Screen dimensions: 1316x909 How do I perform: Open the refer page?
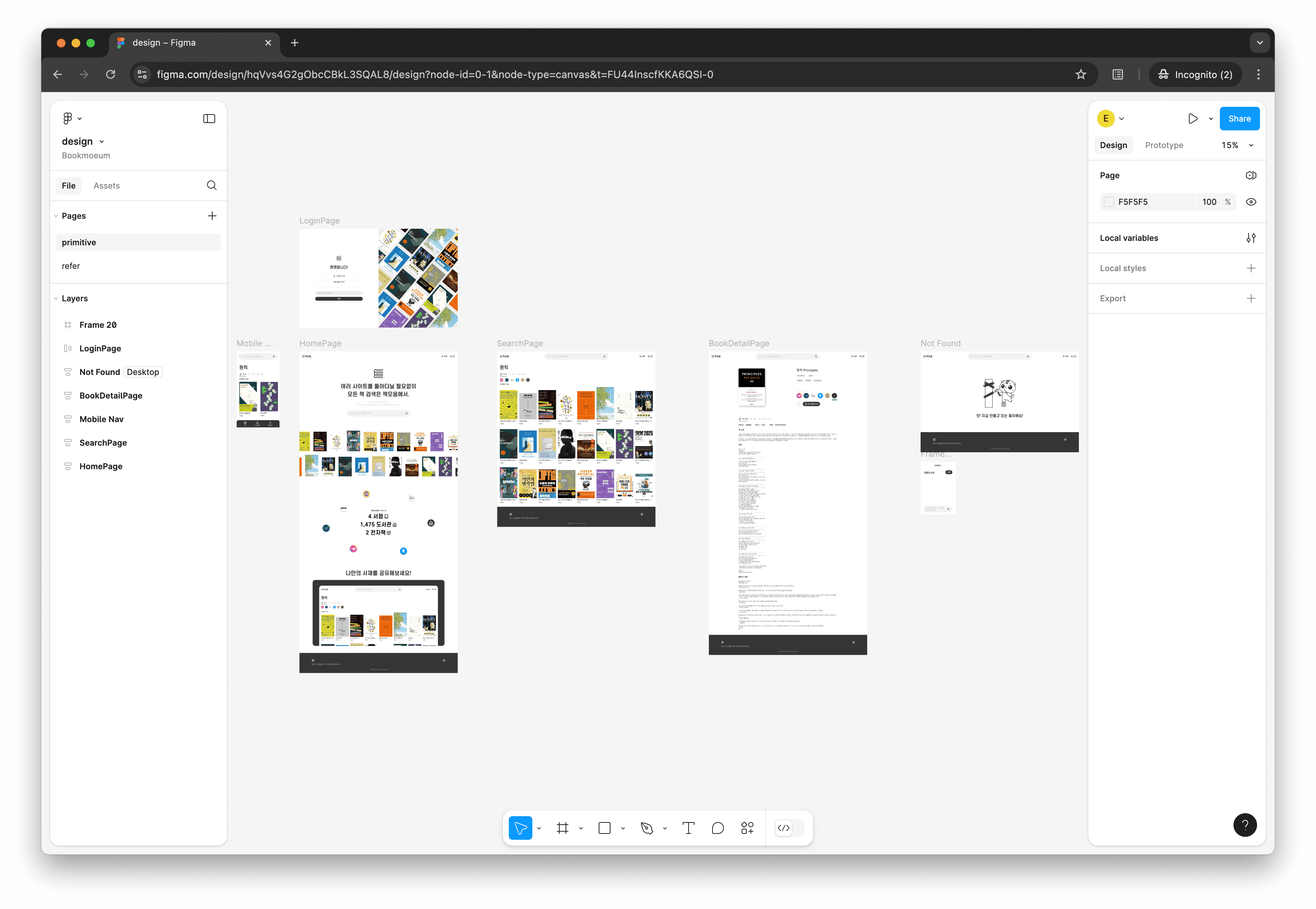tap(138, 266)
